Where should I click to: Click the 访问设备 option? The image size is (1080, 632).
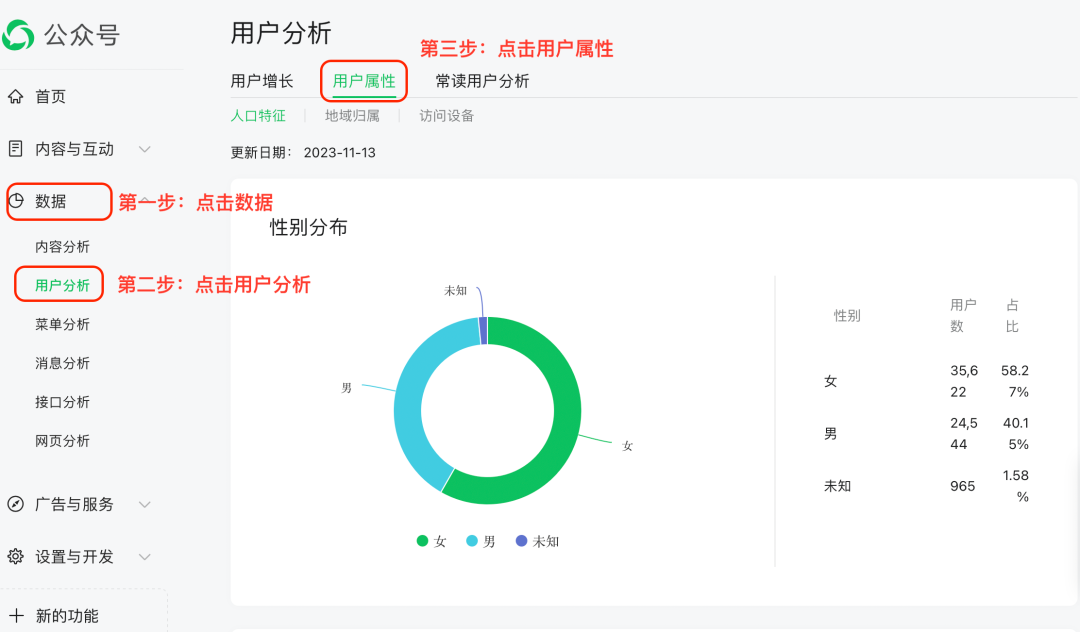[x=445, y=115]
